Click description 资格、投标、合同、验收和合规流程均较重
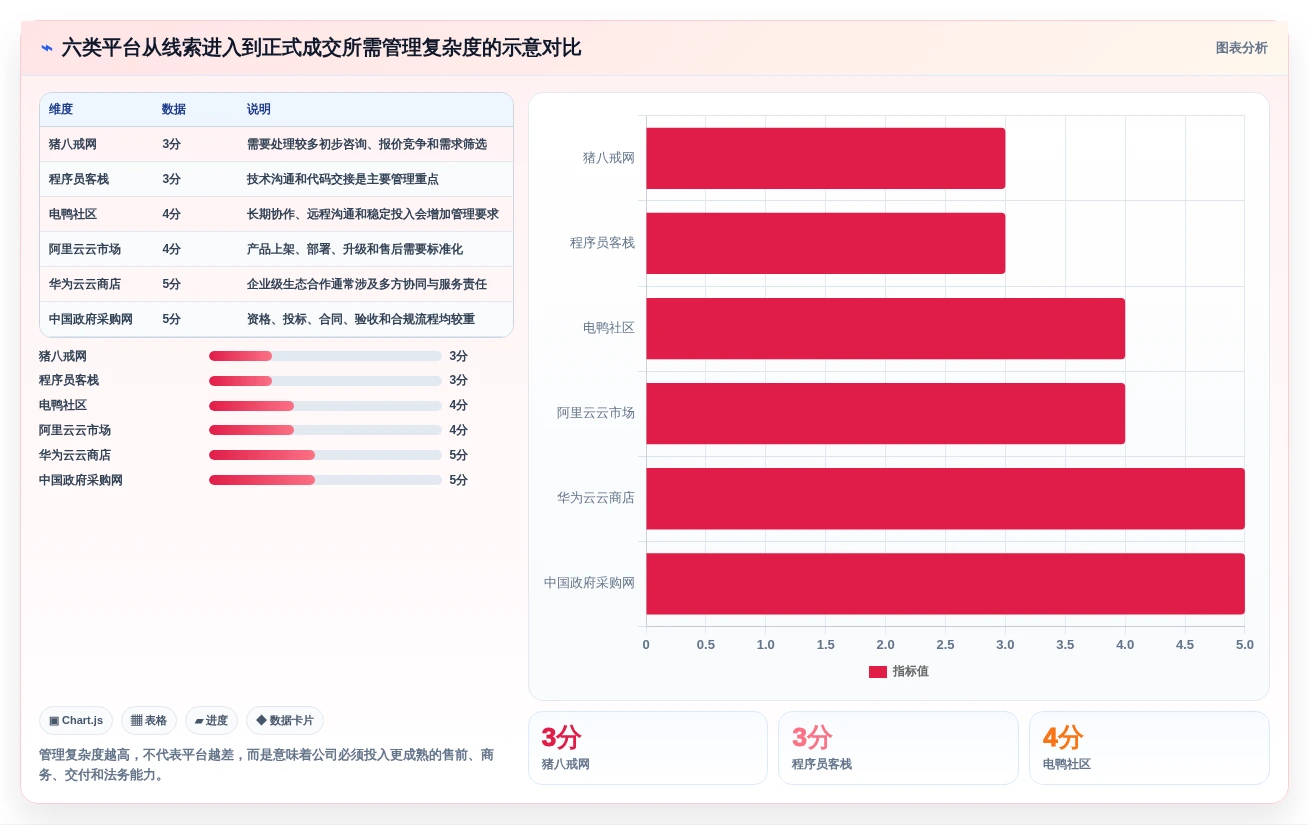The height and width of the screenshot is (825, 1309). [361, 319]
